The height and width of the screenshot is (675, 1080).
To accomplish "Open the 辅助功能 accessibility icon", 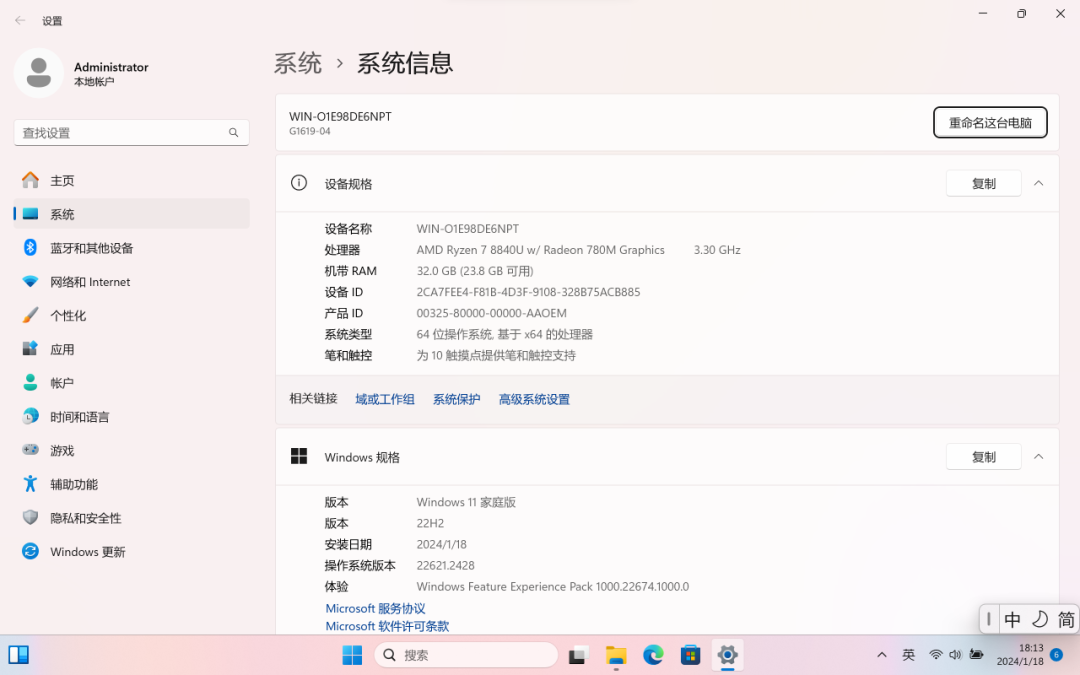I will (x=29, y=484).
